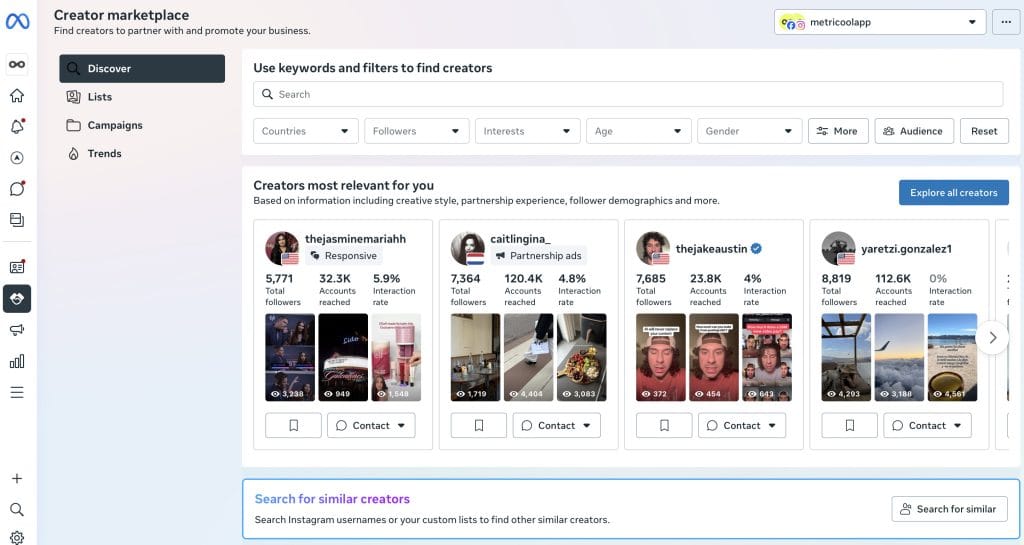Save thejasminemariahh with bookmark icon

(x=293, y=426)
